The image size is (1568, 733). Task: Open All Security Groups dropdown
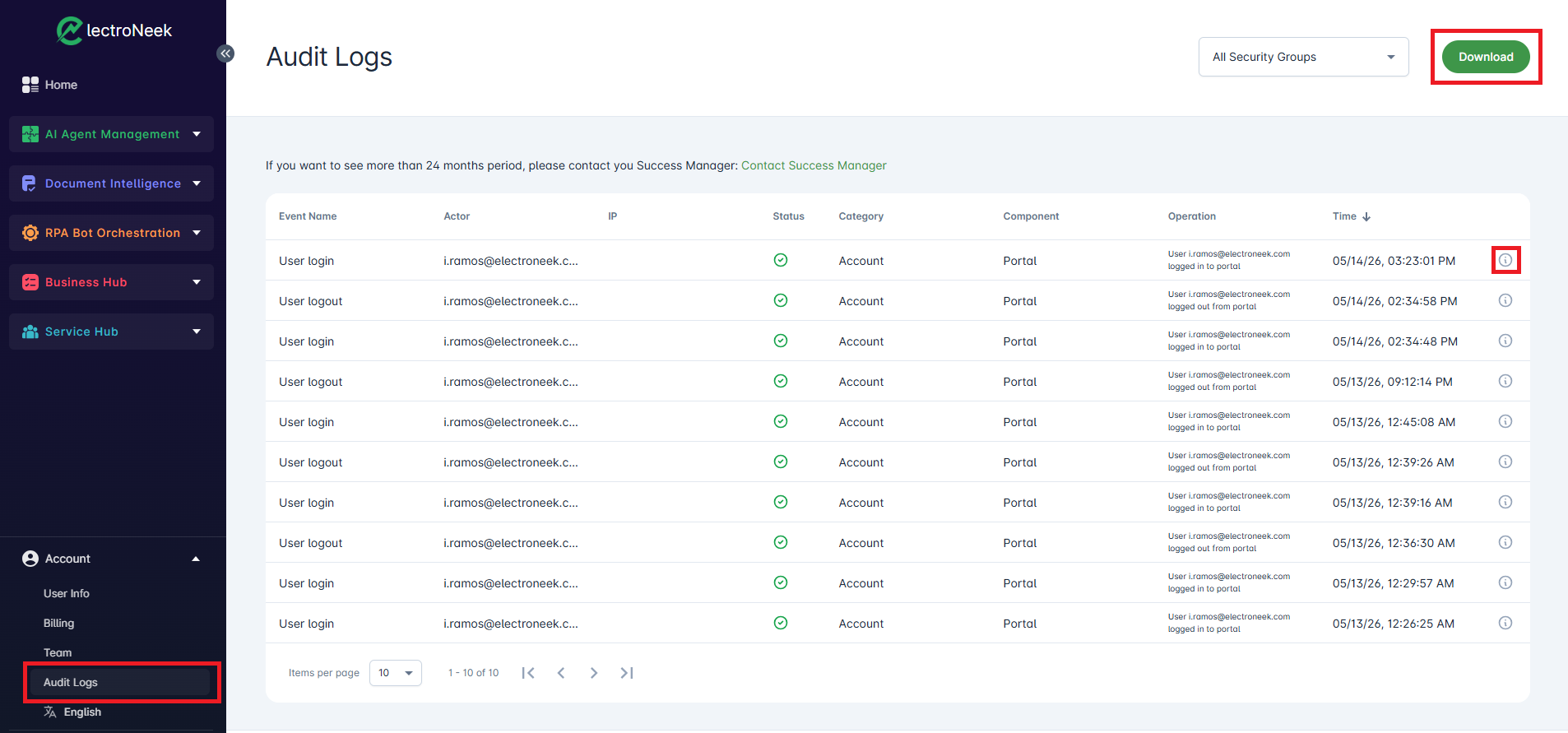[1303, 57]
